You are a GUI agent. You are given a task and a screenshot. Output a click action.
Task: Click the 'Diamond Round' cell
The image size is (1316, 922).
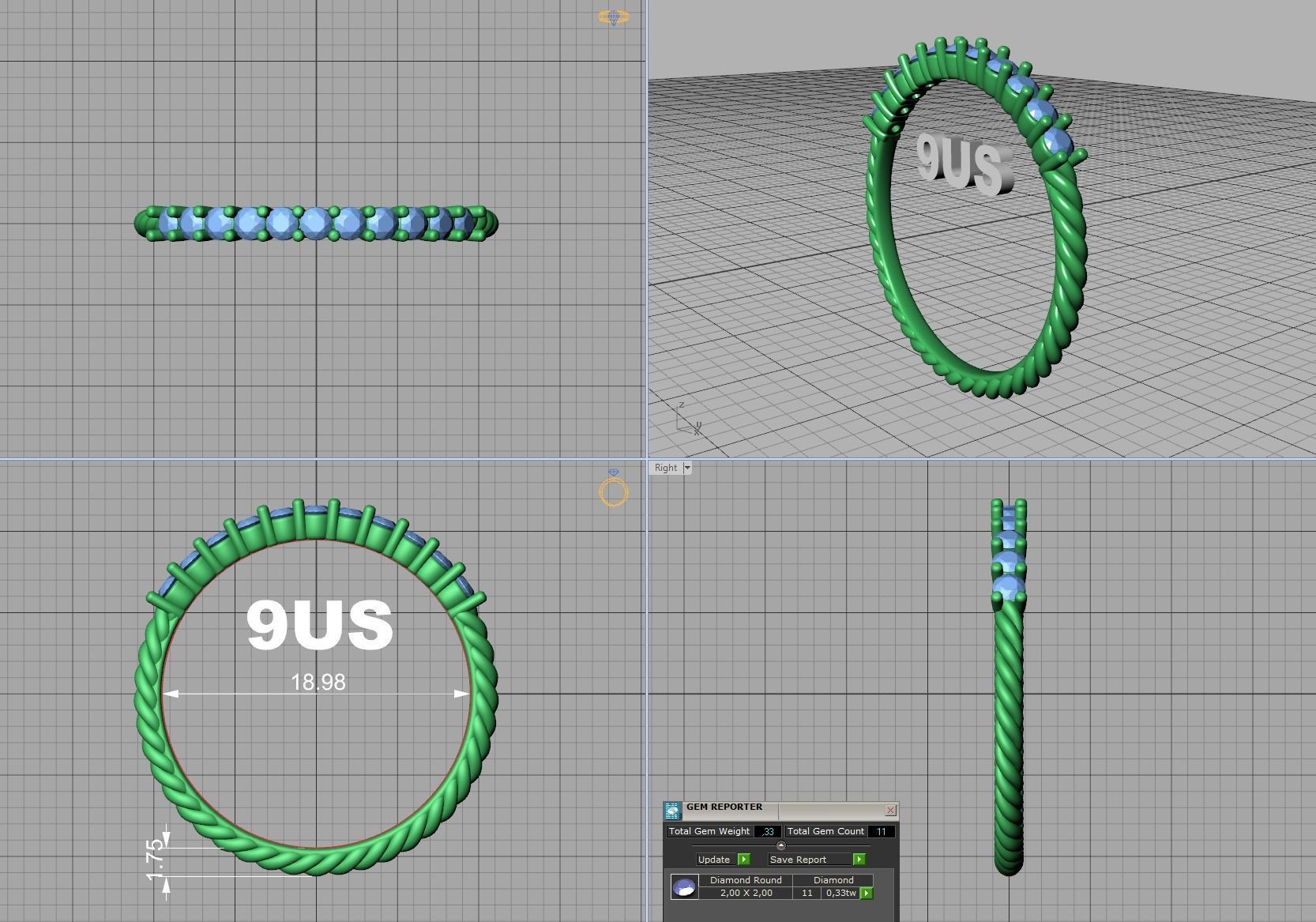(746, 879)
